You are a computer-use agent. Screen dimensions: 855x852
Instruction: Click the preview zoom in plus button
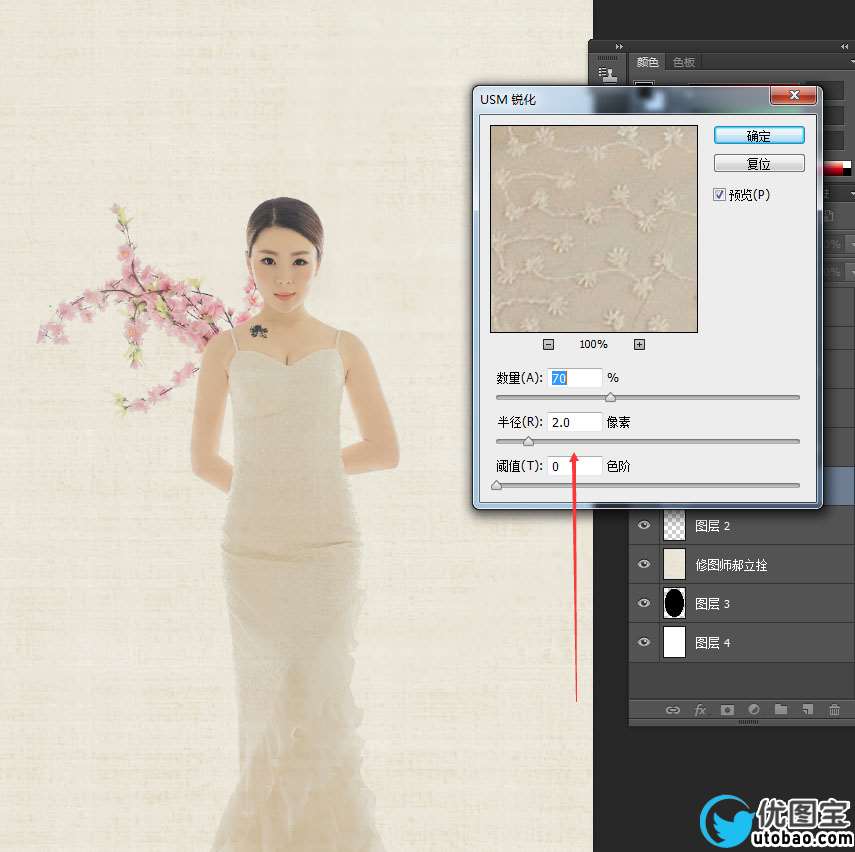point(639,344)
